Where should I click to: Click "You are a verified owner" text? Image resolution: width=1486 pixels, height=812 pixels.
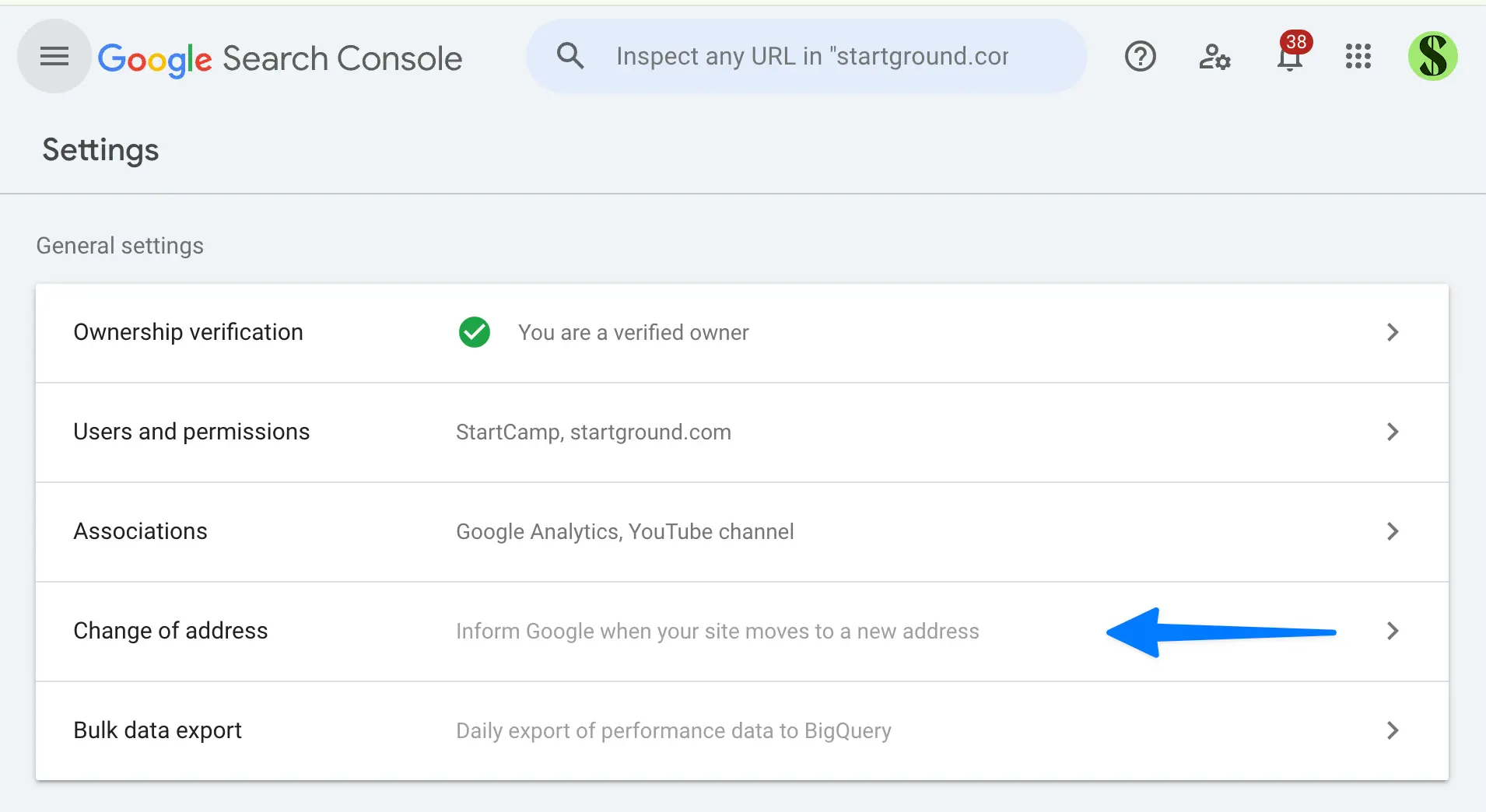[x=634, y=333]
